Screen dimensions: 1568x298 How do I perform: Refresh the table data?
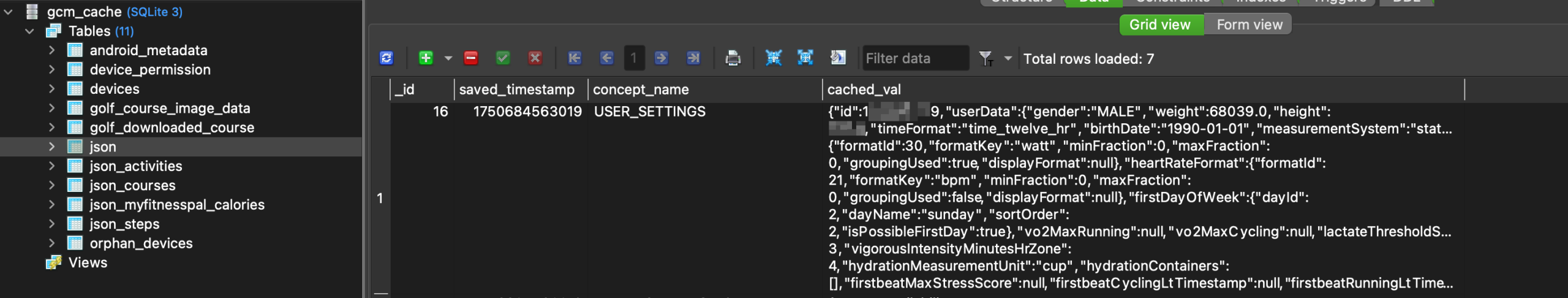coord(386,58)
